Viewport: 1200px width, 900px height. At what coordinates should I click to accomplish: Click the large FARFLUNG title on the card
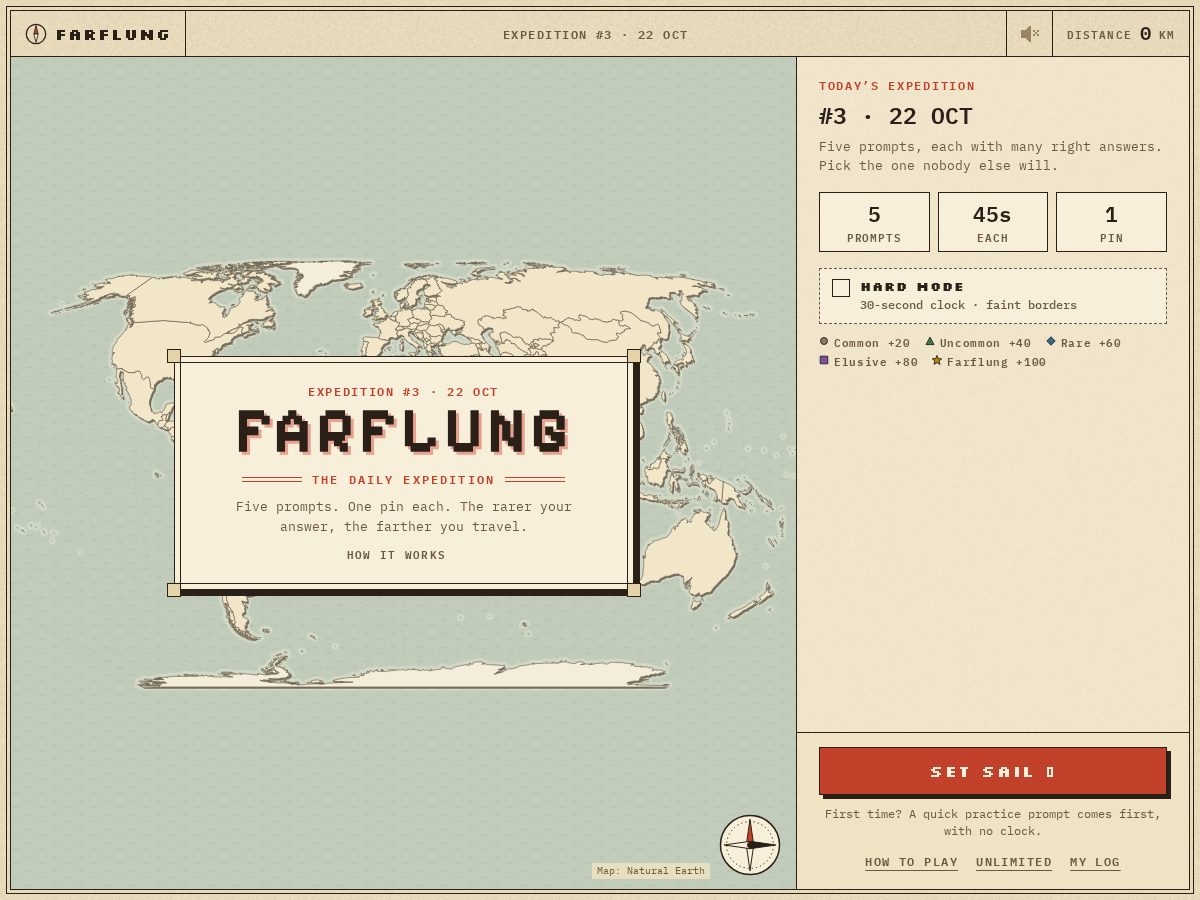coord(404,432)
